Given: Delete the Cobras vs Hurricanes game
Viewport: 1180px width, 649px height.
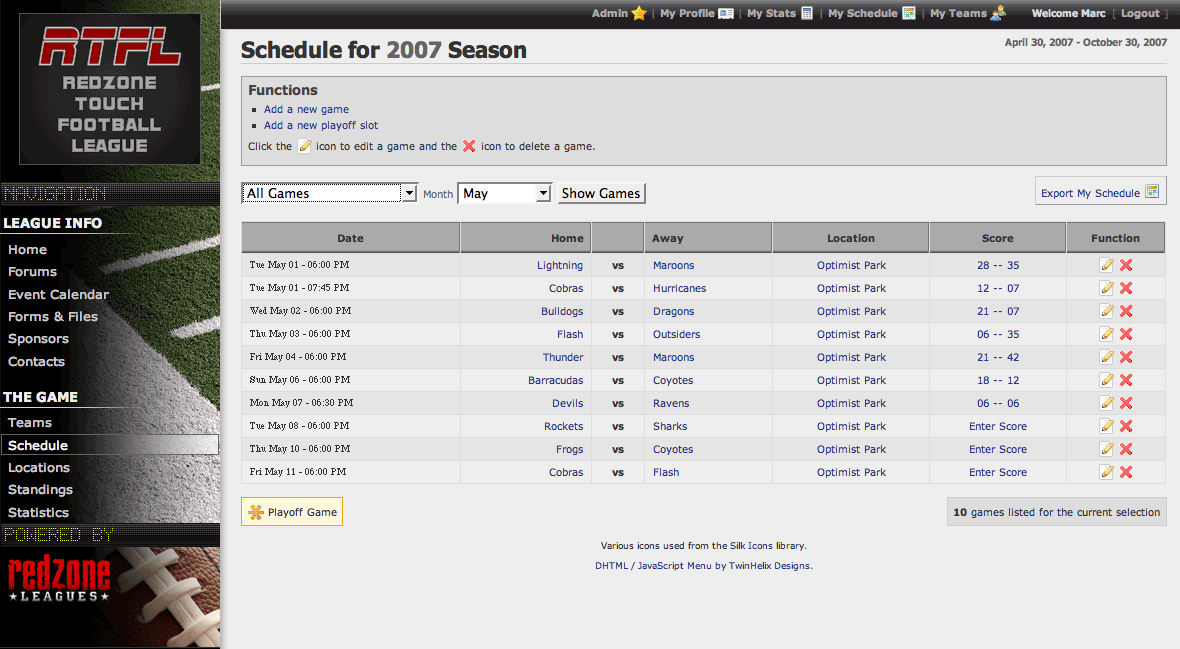Looking at the screenshot, I should pyautogui.click(x=1126, y=288).
